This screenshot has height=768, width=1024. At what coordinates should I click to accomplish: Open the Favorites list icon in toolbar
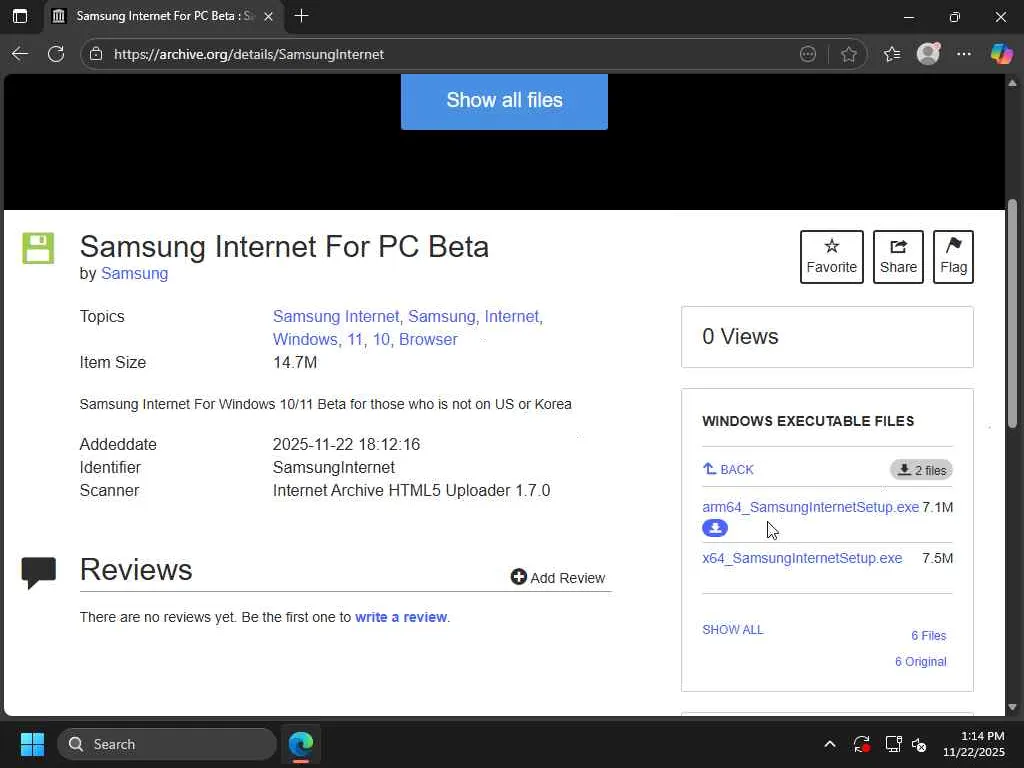pos(892,54)
